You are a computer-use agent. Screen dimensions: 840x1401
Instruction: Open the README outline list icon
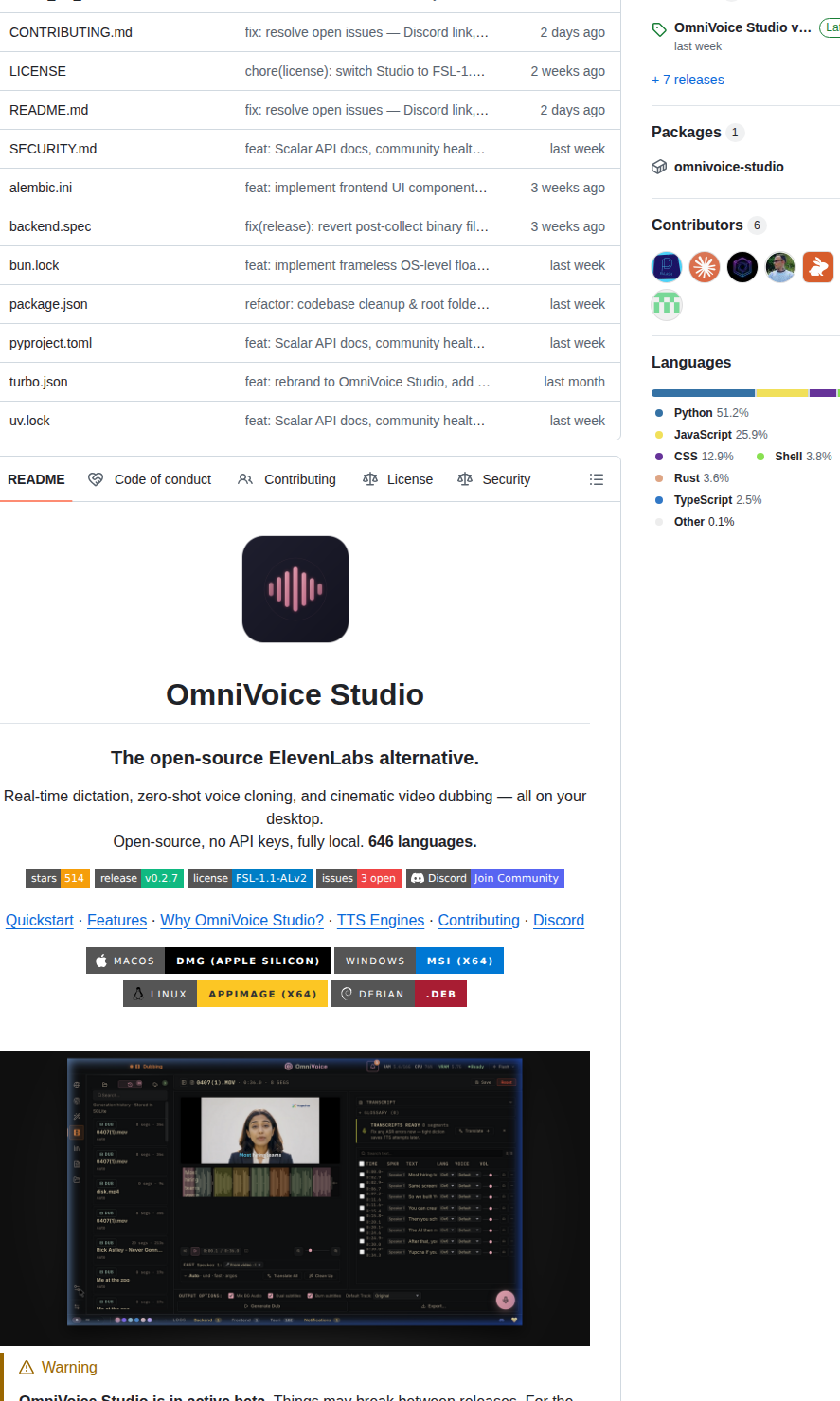pyautogui.click(x=597, y=479)
